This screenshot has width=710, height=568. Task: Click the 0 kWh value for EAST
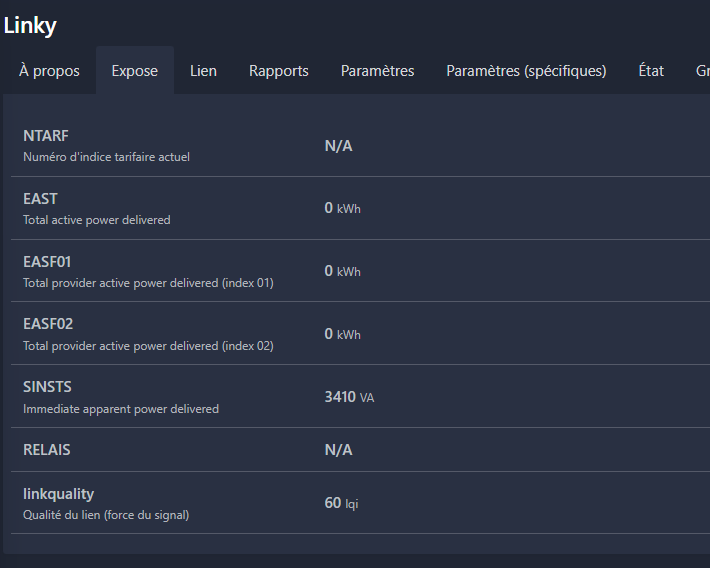click(x=342, y=208)
